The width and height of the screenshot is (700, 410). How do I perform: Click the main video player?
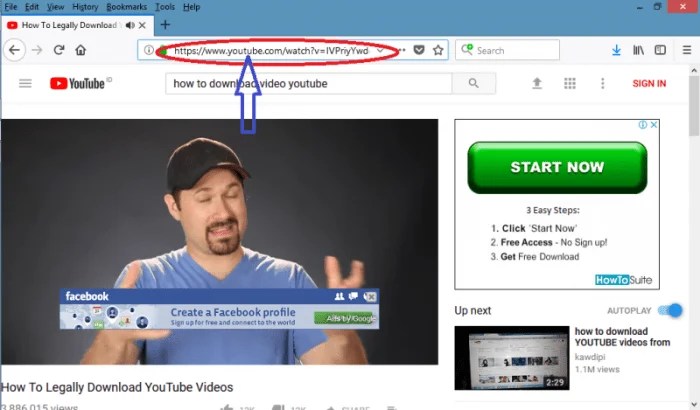[219, 242]
